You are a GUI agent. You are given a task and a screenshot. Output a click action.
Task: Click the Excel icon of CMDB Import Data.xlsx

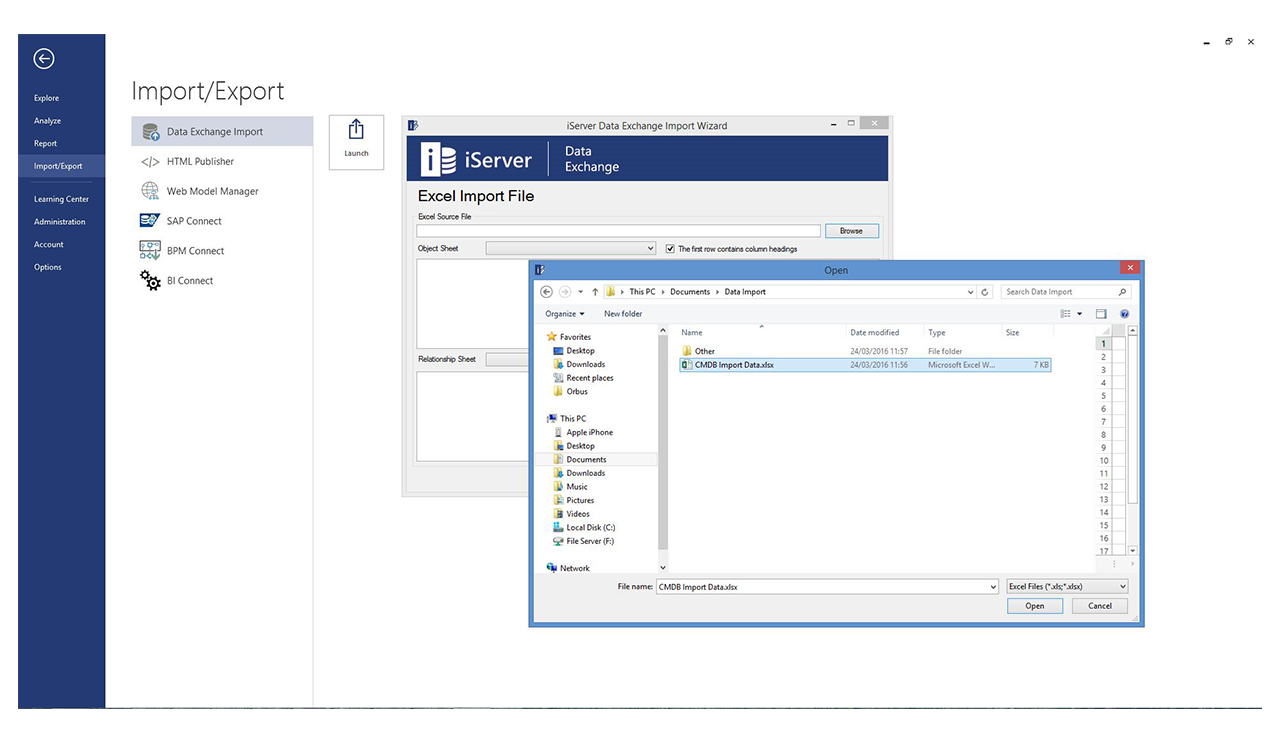pos(687,365)
